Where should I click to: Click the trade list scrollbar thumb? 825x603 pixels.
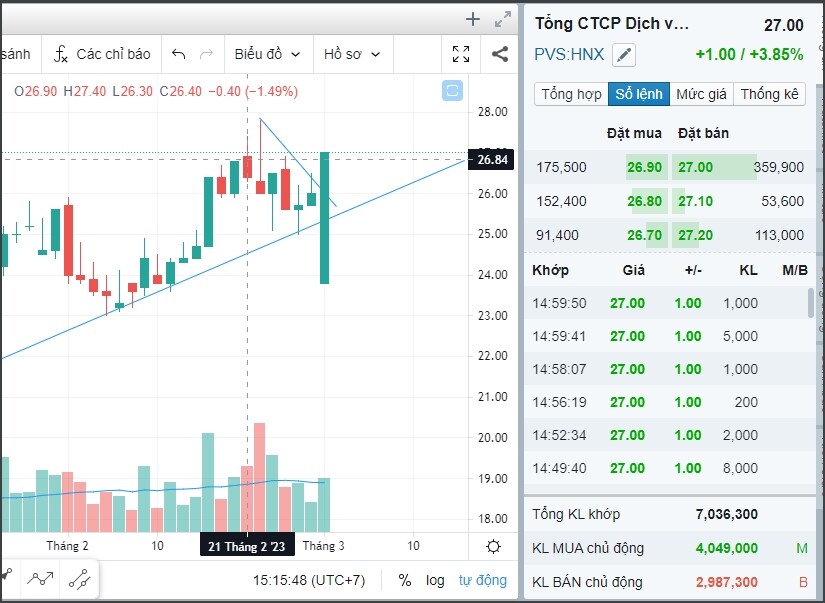[810, 303]
